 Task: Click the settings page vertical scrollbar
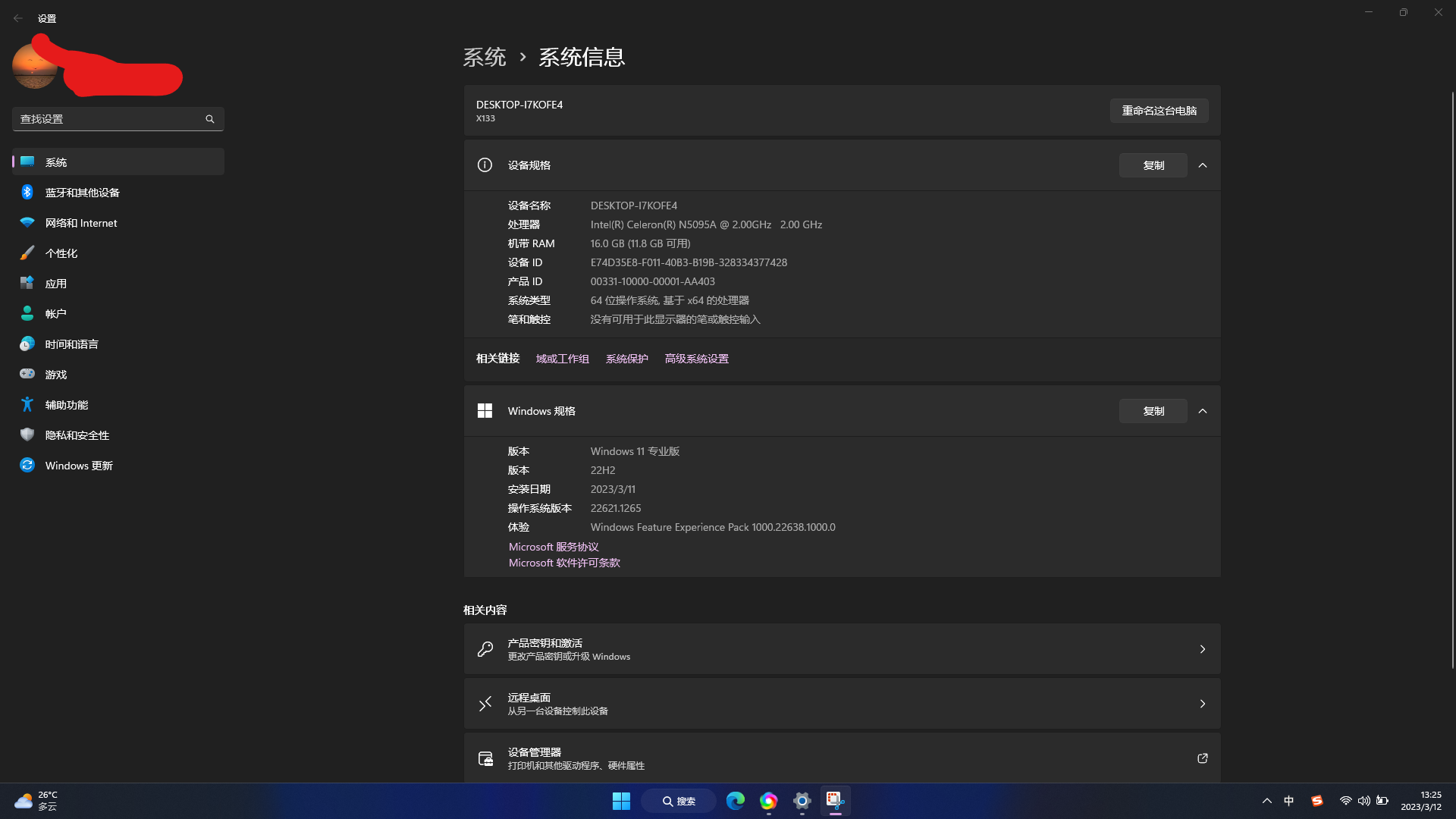[x=1453, y=379]
